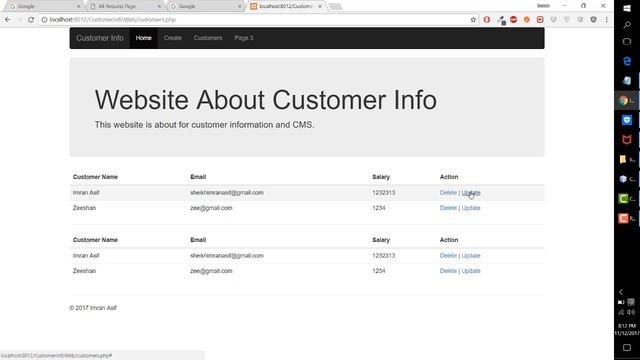Screen dimensions: 640x360
Task: Show hidden tray icons chevron
Action: [x=621, y=292]
